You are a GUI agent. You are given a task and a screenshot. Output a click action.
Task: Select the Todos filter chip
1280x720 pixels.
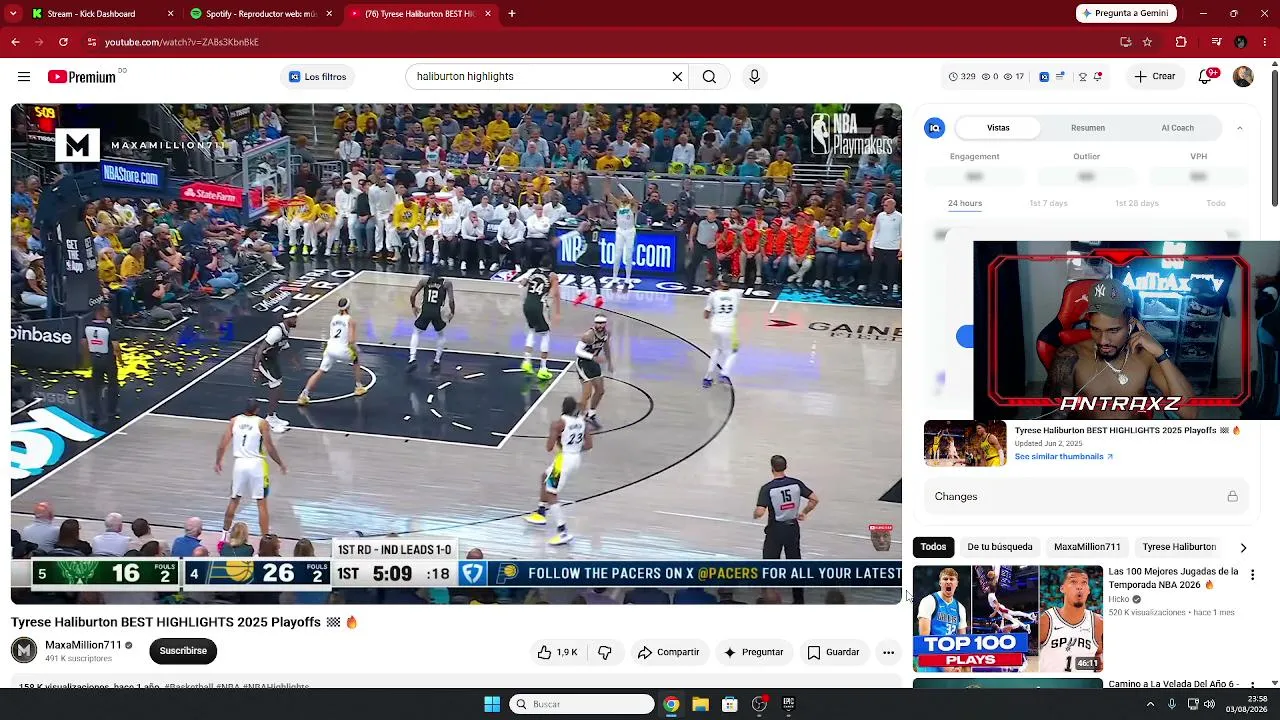[933, 547]
